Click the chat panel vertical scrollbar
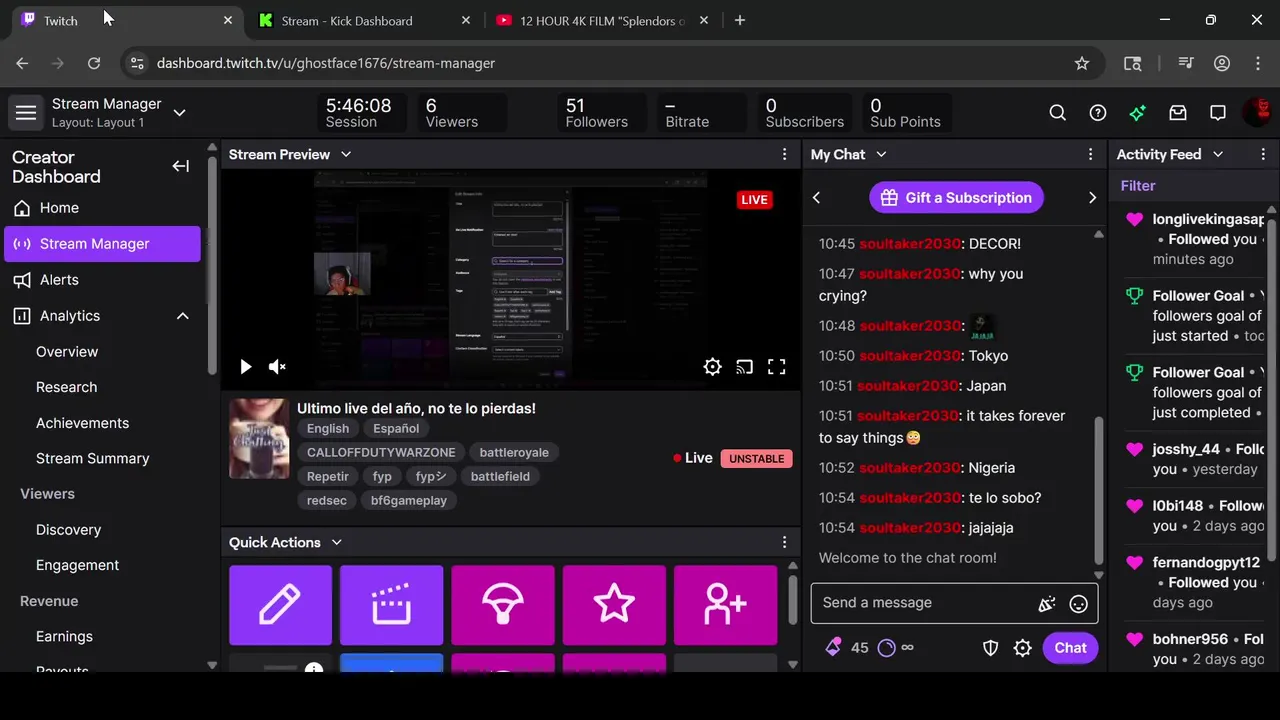Screen dimensions: 1280x720 click(1099, 490)
